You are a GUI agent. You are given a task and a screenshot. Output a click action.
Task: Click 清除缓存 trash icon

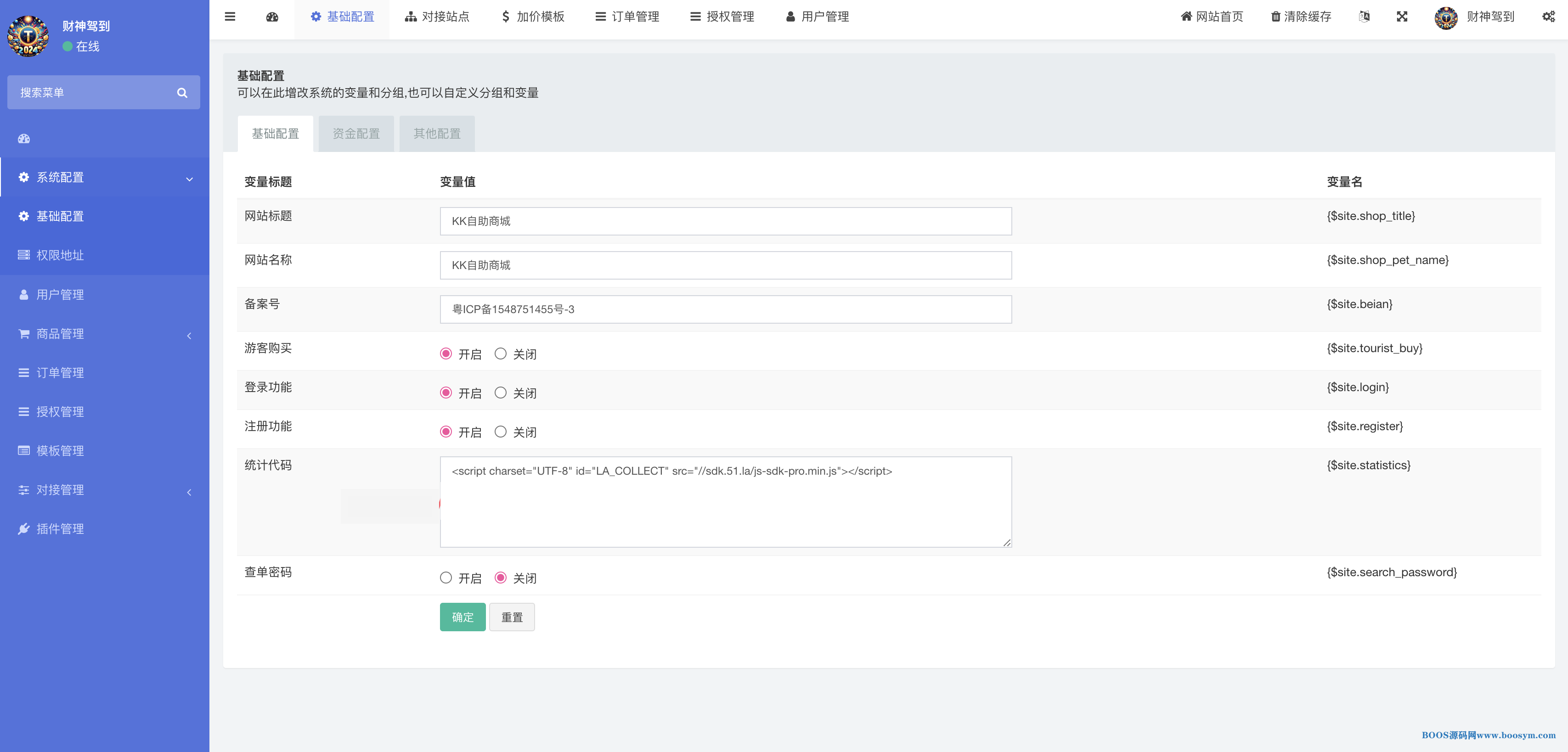point(1275,17)
